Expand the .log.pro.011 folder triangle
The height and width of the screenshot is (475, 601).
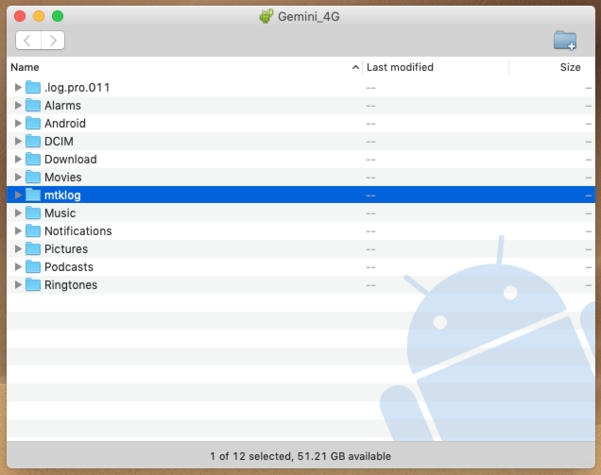pos(18,87)
